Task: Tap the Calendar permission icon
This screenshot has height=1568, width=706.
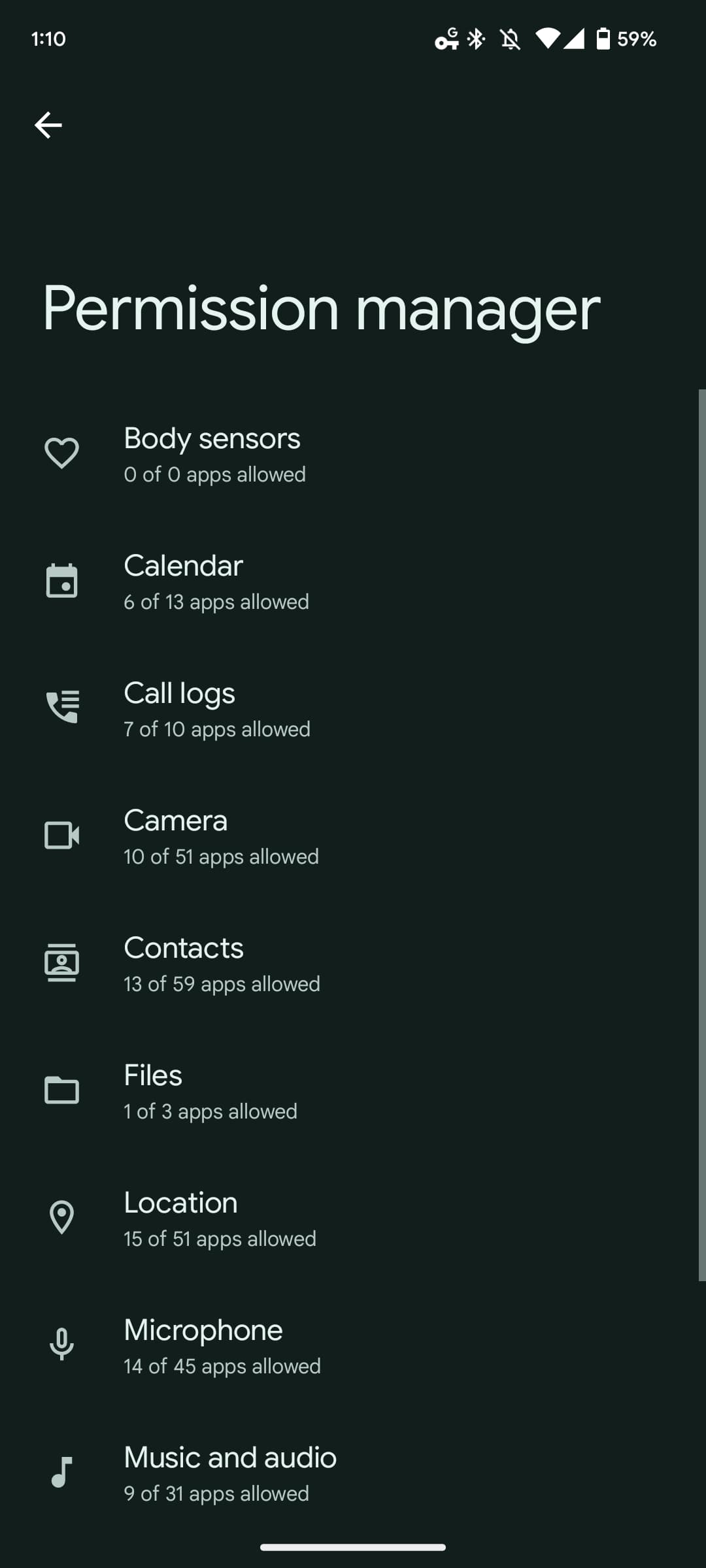Action: point(61,581)
